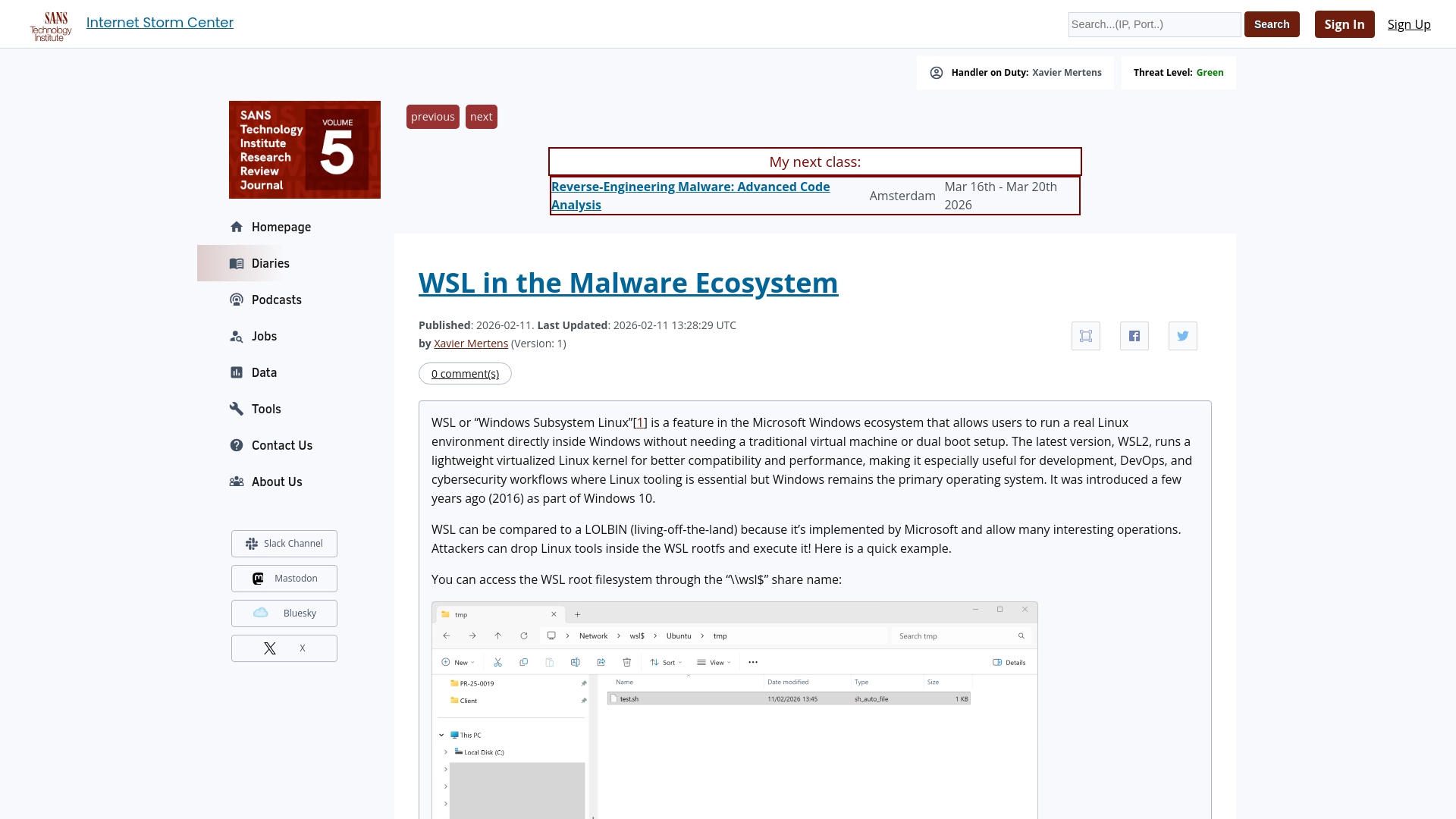
Task: Select the Diaries book icon in sidebar
Action: pos(236,263)
